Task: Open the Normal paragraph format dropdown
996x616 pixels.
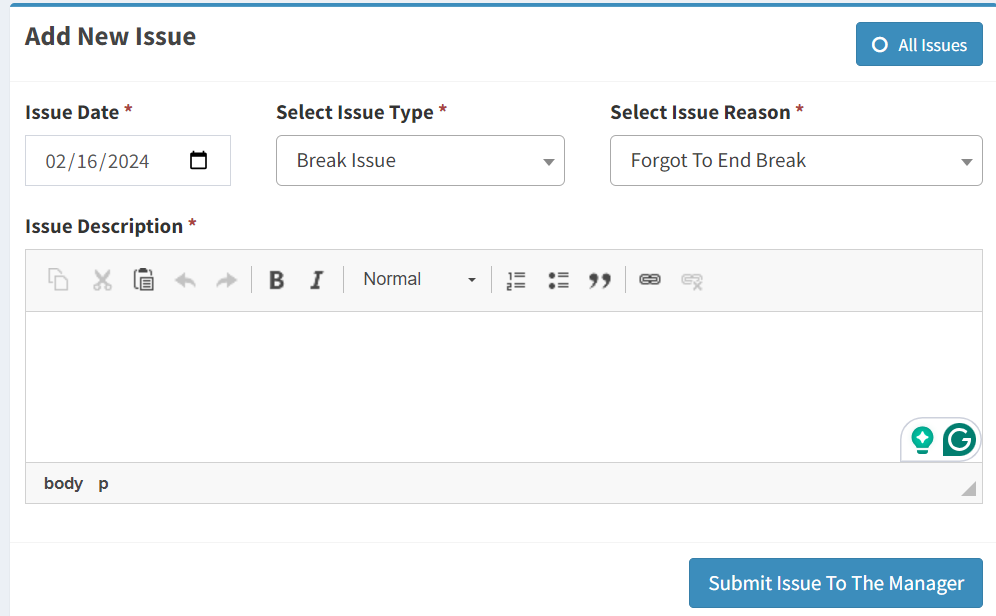Action: (x=419, y=280)
